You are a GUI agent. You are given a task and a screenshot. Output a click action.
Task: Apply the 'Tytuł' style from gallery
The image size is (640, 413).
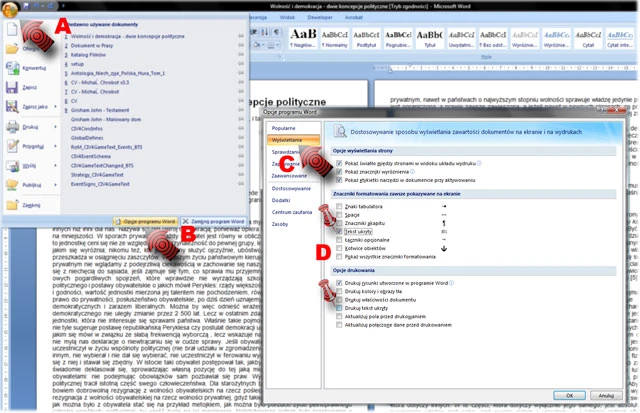tap(430, 38)
